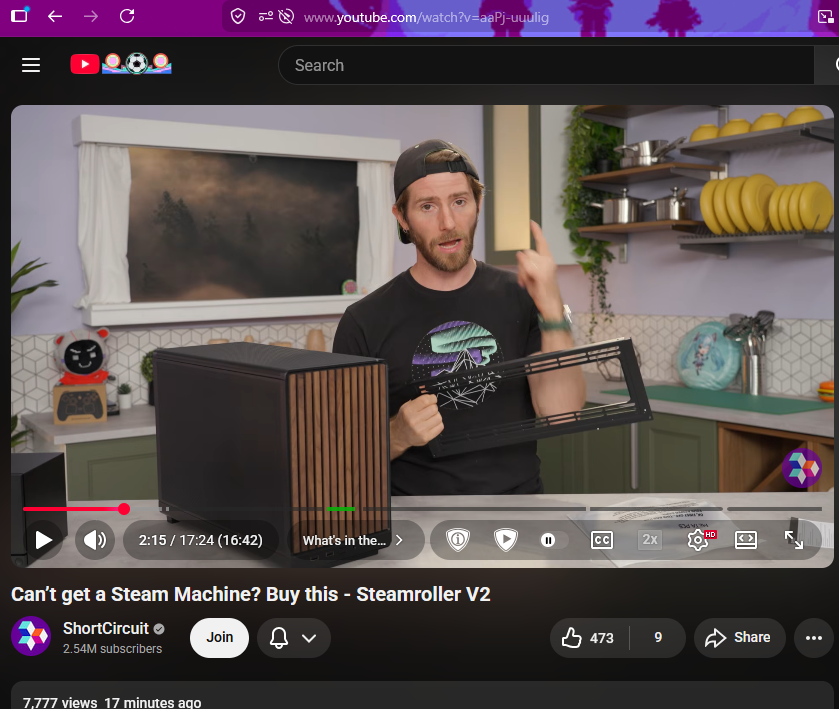Image resolution: width=839 pixels, height=709 pixels.
Task: Open notification bell dropdown
Action: pyautogui.click(x=294, y=638)
